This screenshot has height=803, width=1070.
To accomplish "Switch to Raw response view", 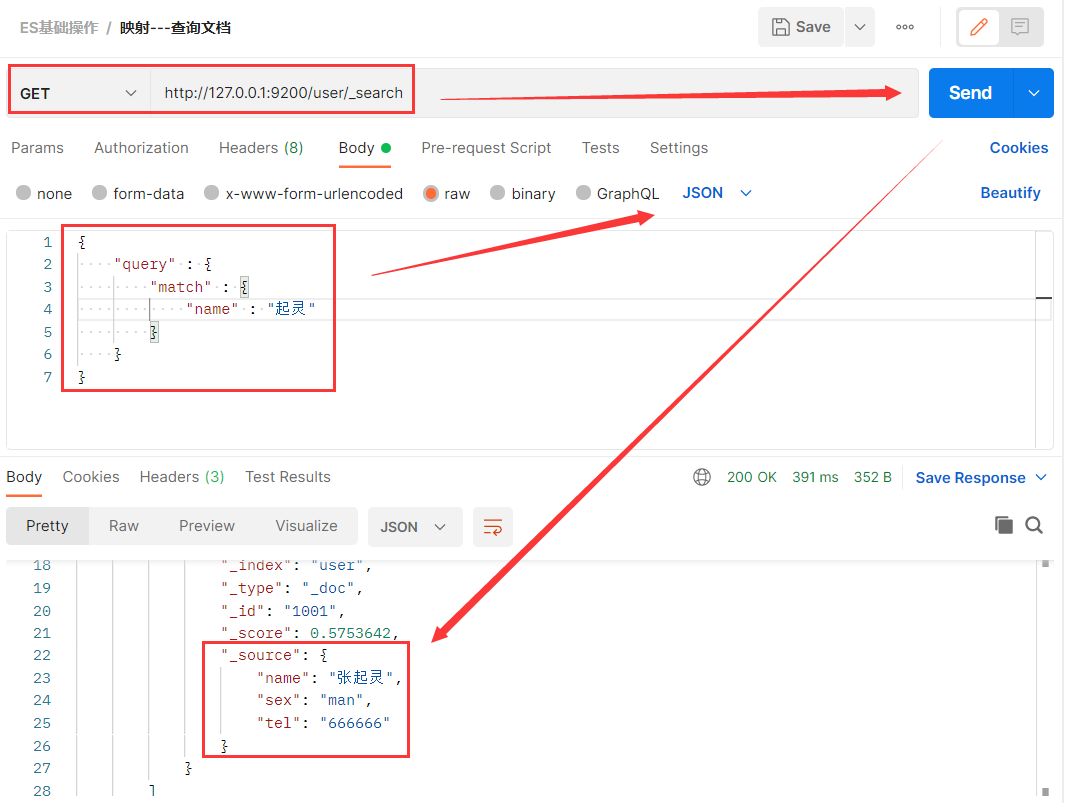I will point(124,526).
